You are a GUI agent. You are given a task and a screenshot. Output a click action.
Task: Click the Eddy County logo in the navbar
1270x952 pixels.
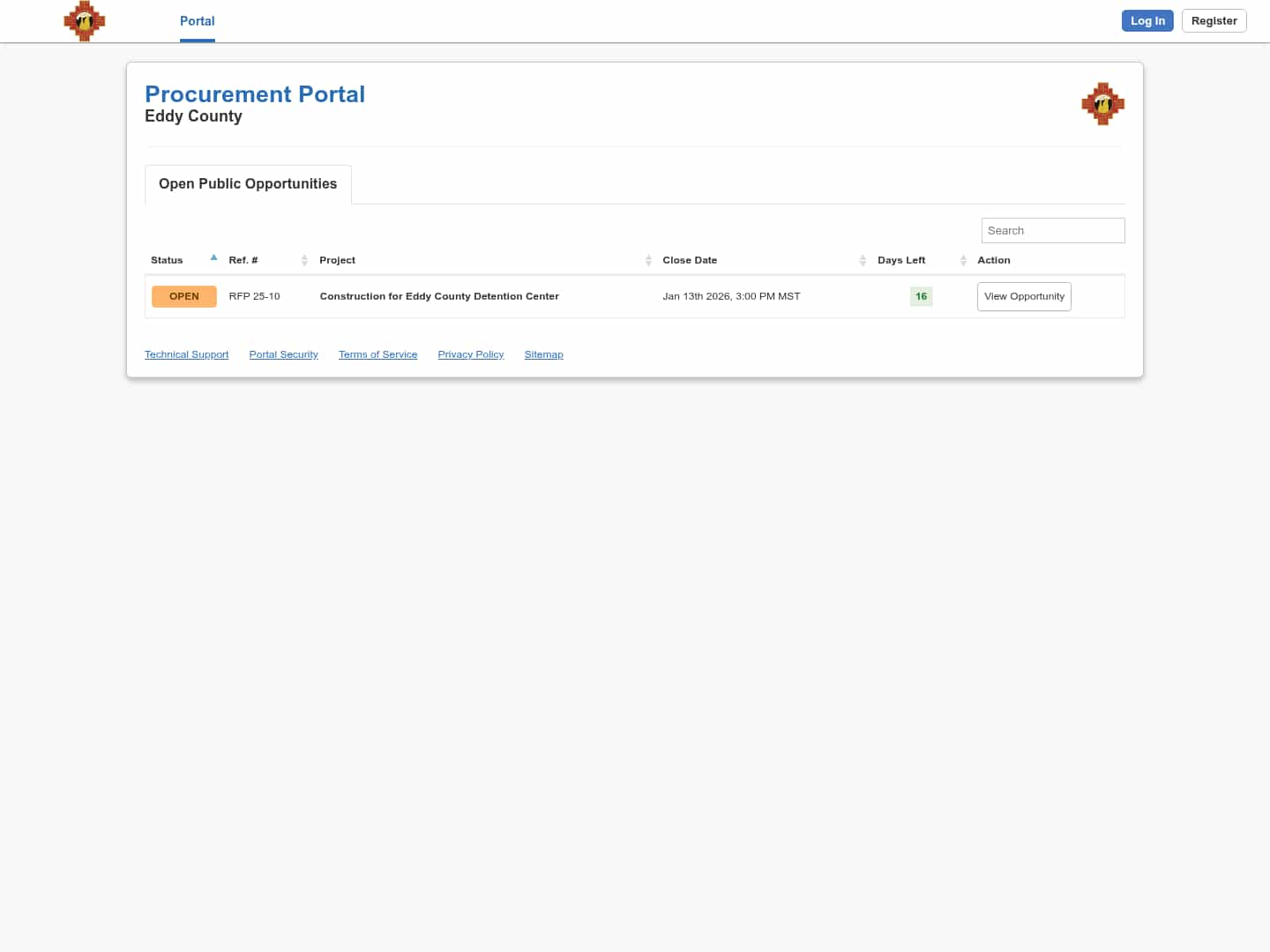[x=85, y=21]
